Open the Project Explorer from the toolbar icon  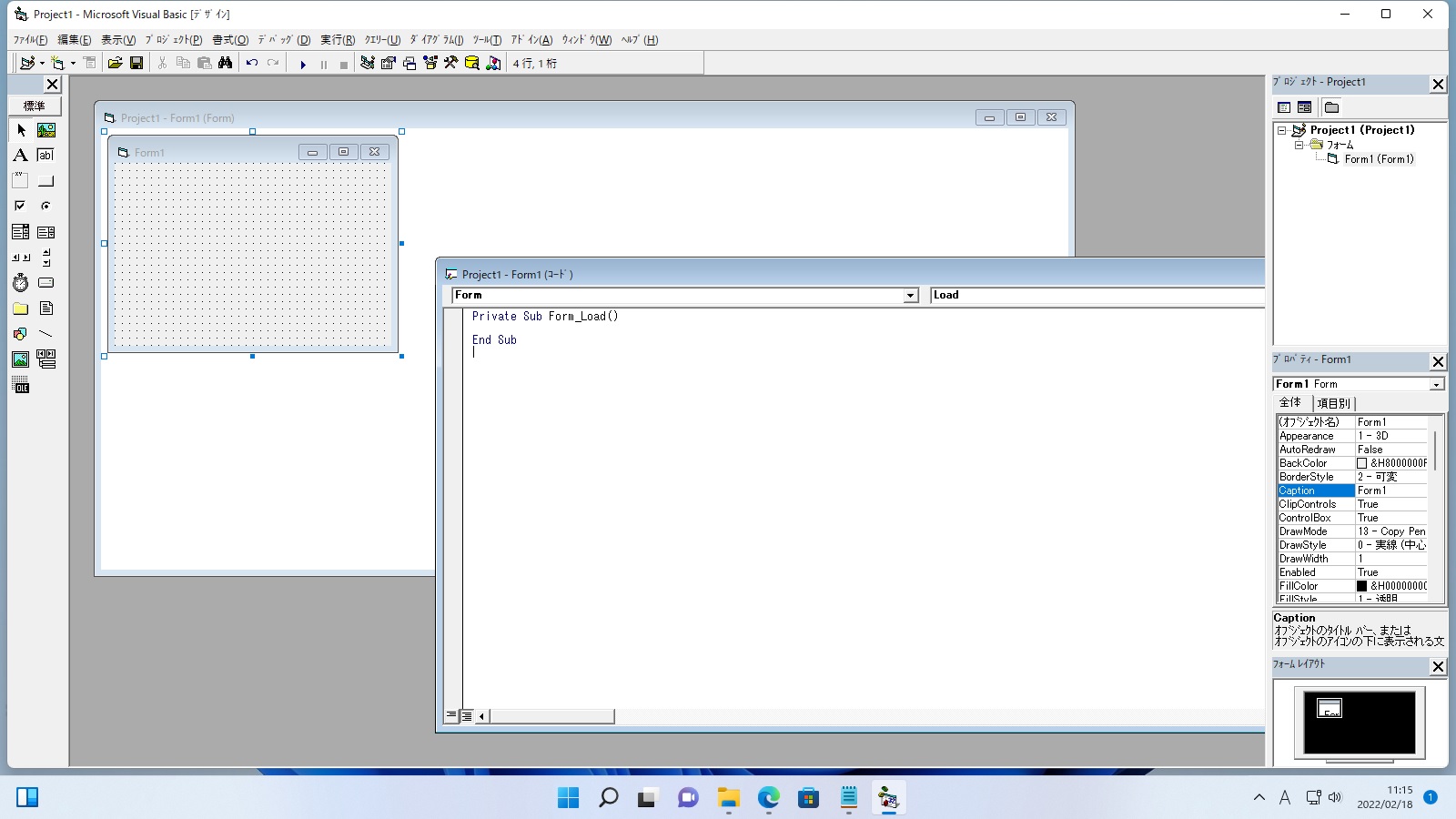(368, 63)
